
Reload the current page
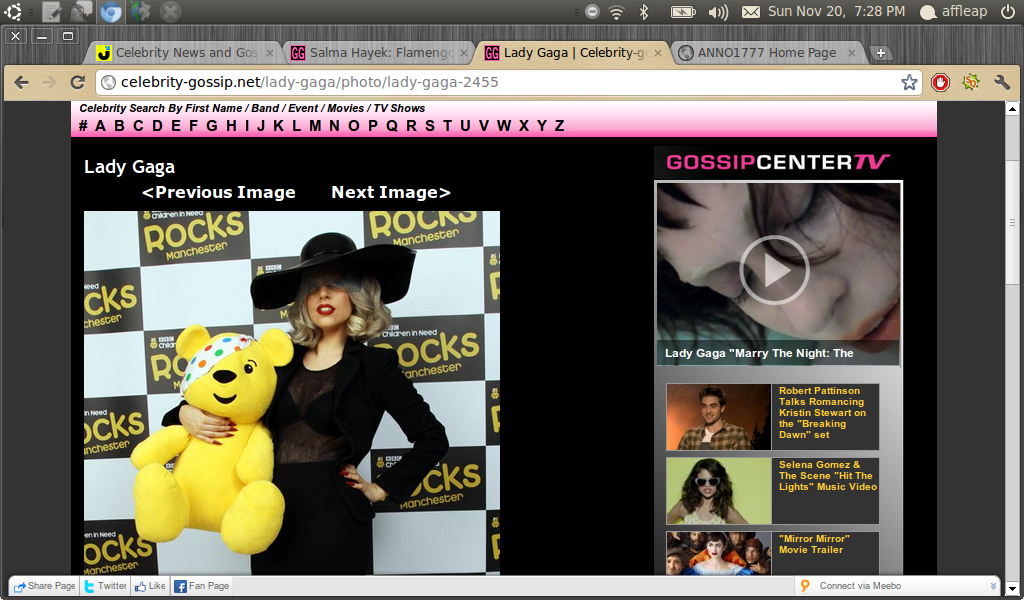pyautogui.click(x=78, y=82)
